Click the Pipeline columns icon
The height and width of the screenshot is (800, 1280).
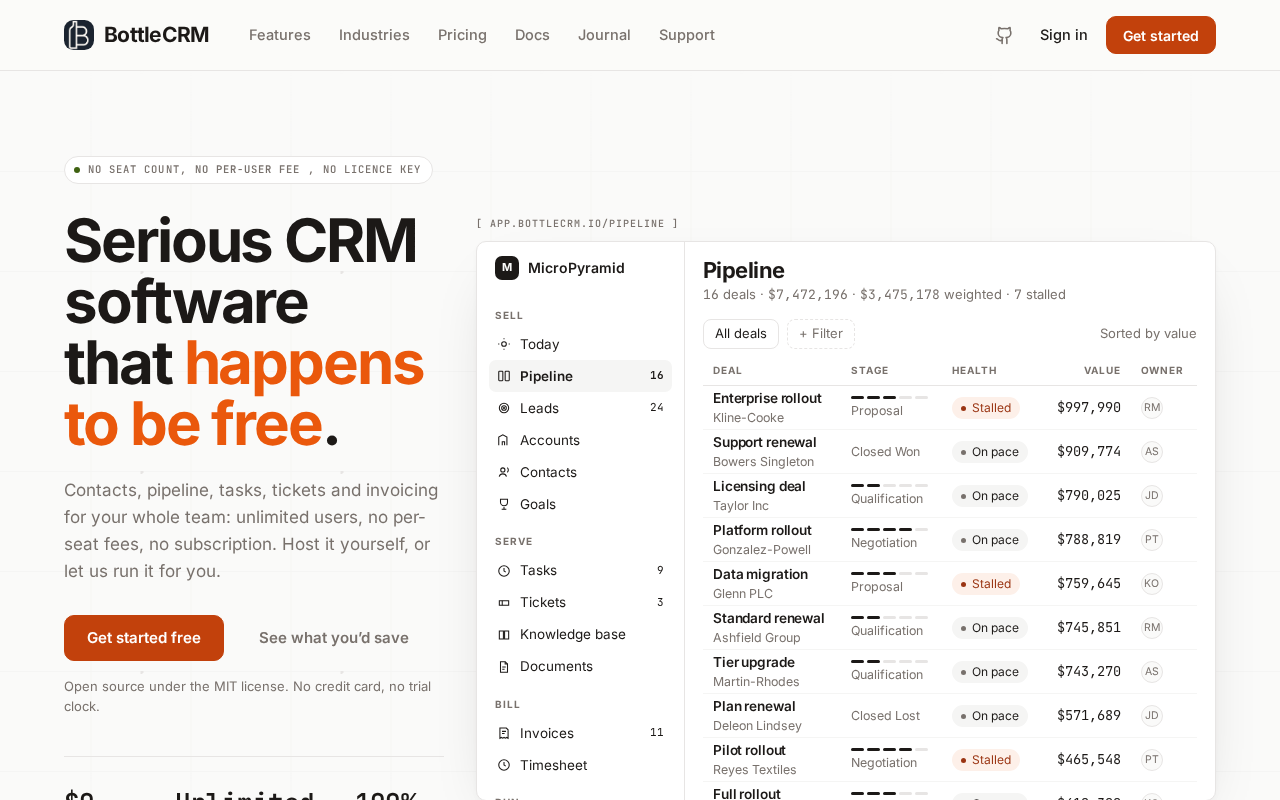click(504, 376)
